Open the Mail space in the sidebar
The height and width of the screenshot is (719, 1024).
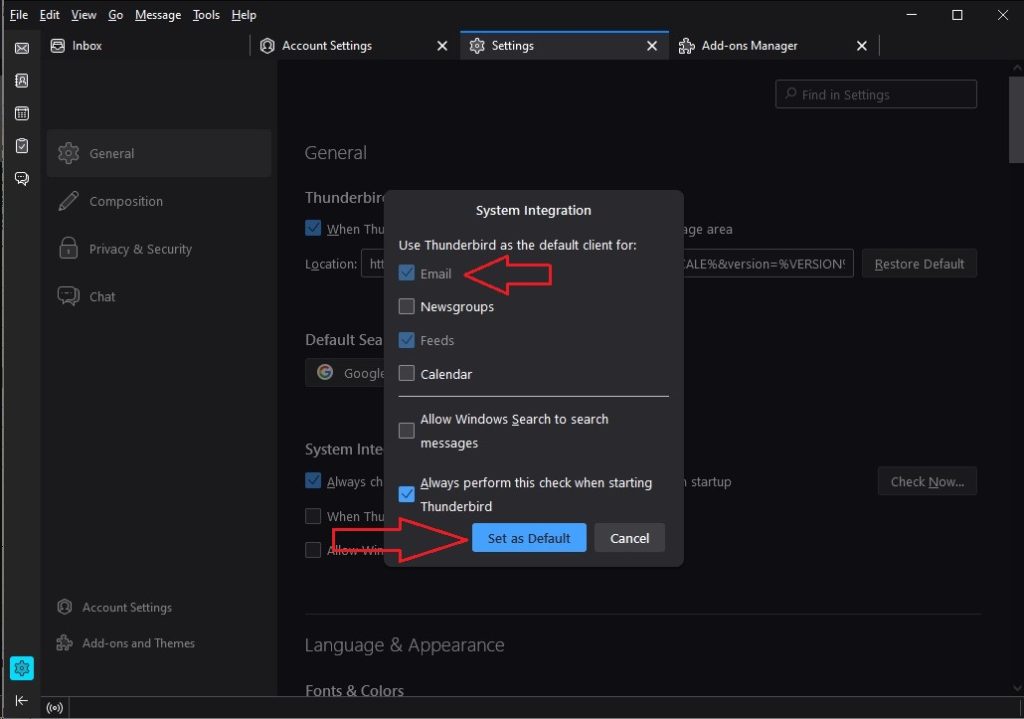pyautogui.click(x=21, y=46)
